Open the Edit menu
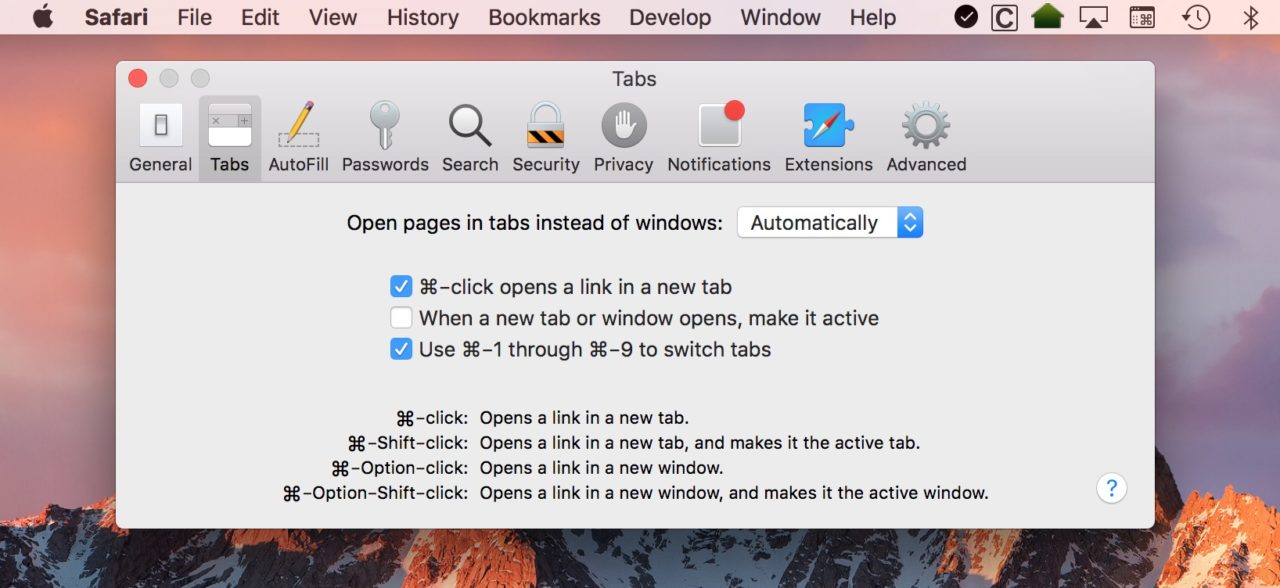Viewport: 1280px width, 588px height. point(260,17)
